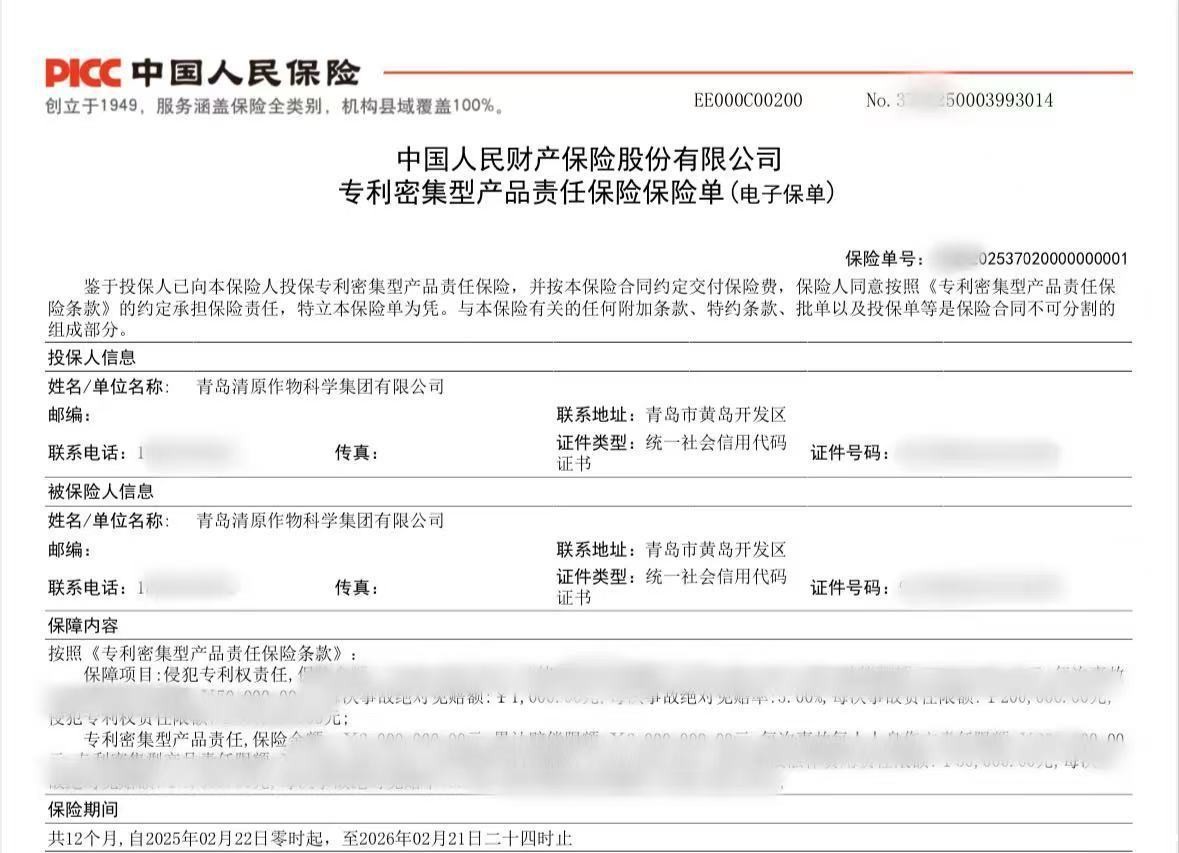Click the form code EE000C00200

748,100
